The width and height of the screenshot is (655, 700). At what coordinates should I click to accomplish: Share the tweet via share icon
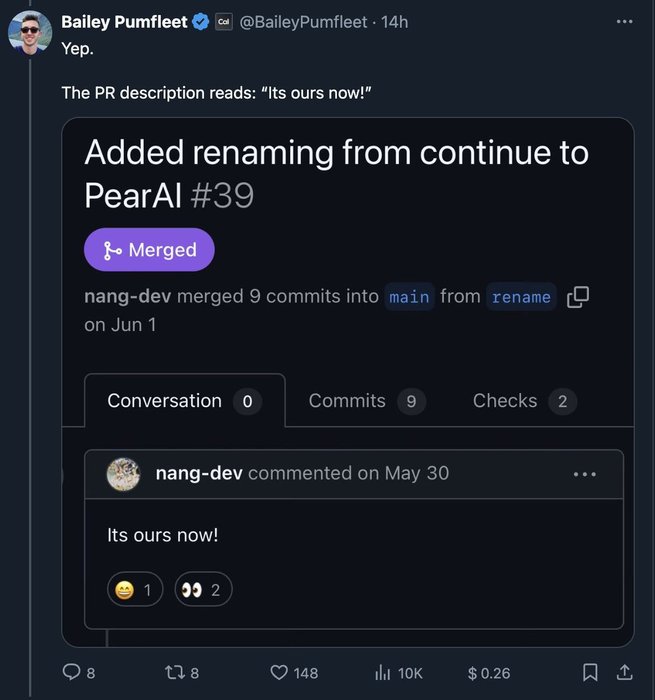(x=625, y=673)
